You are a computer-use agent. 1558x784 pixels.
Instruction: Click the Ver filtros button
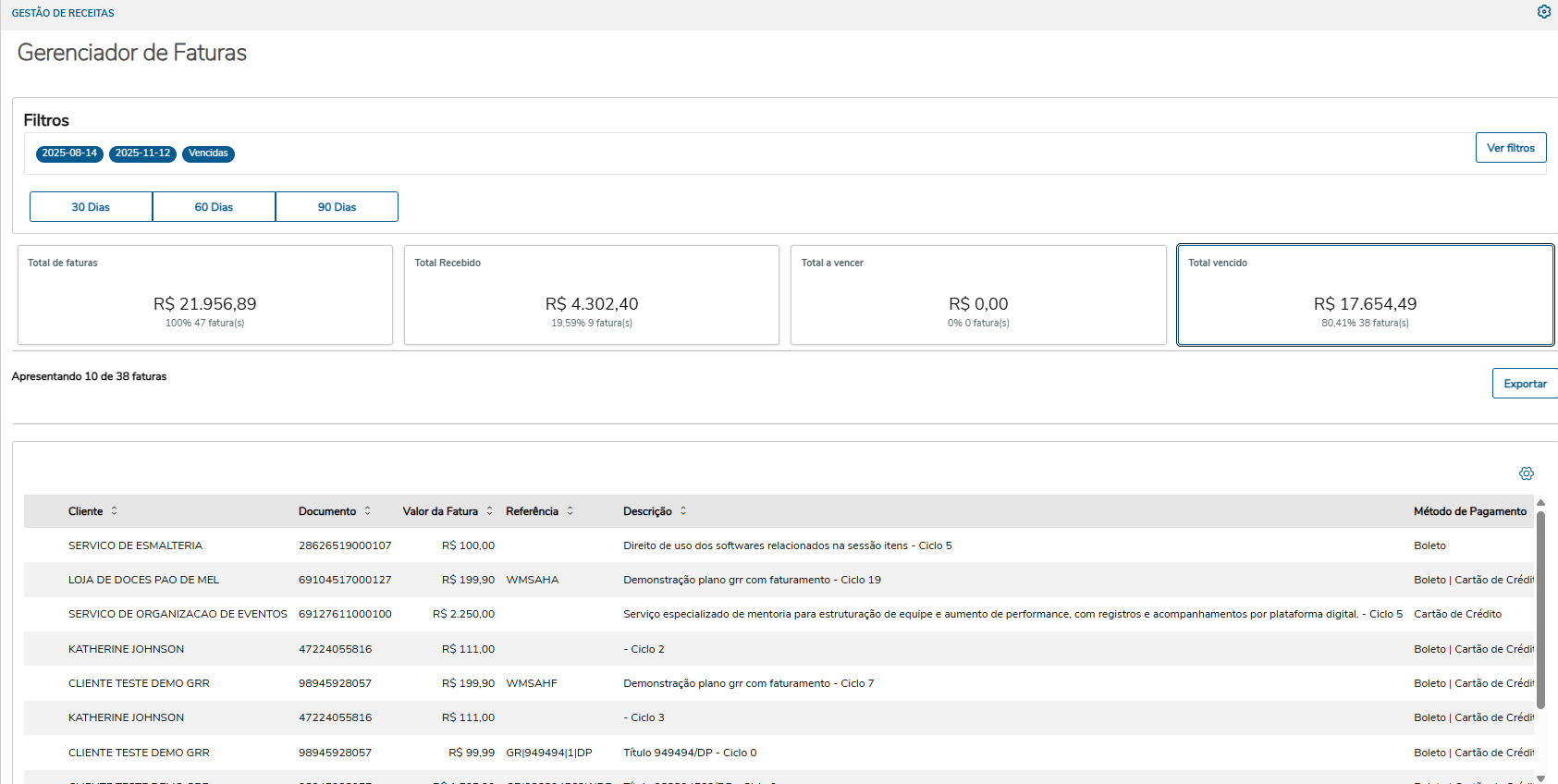coord(1510,148)
